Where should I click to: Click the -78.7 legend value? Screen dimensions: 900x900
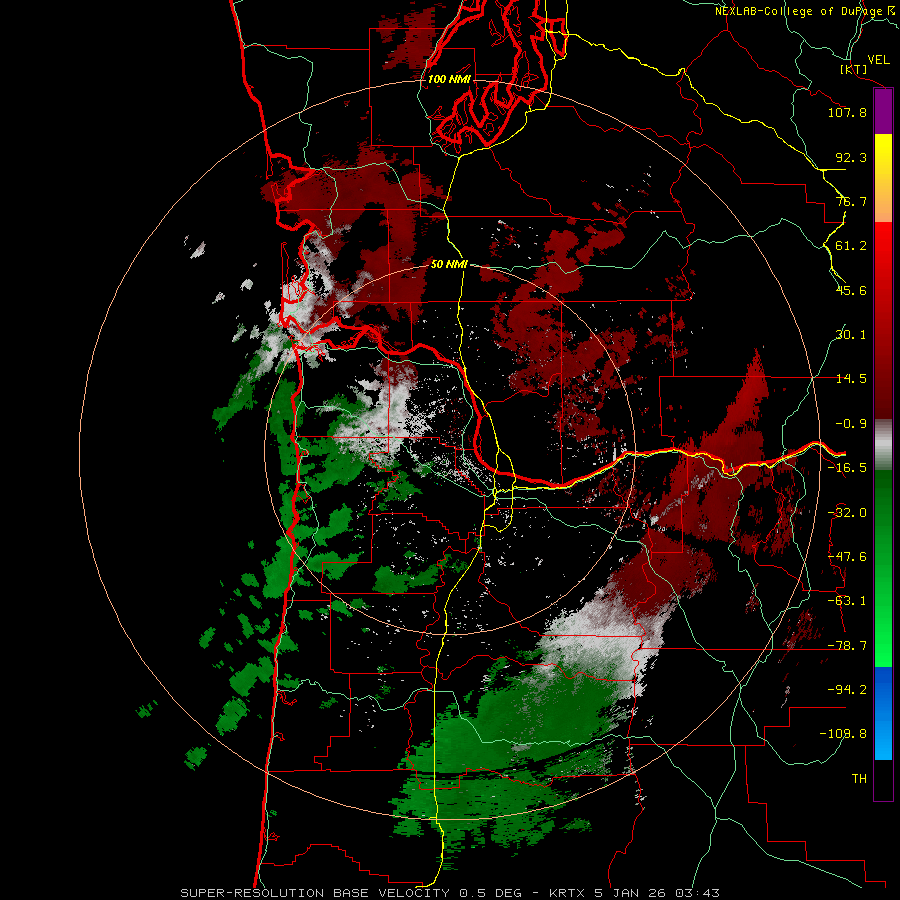click(x=847, y=646)
